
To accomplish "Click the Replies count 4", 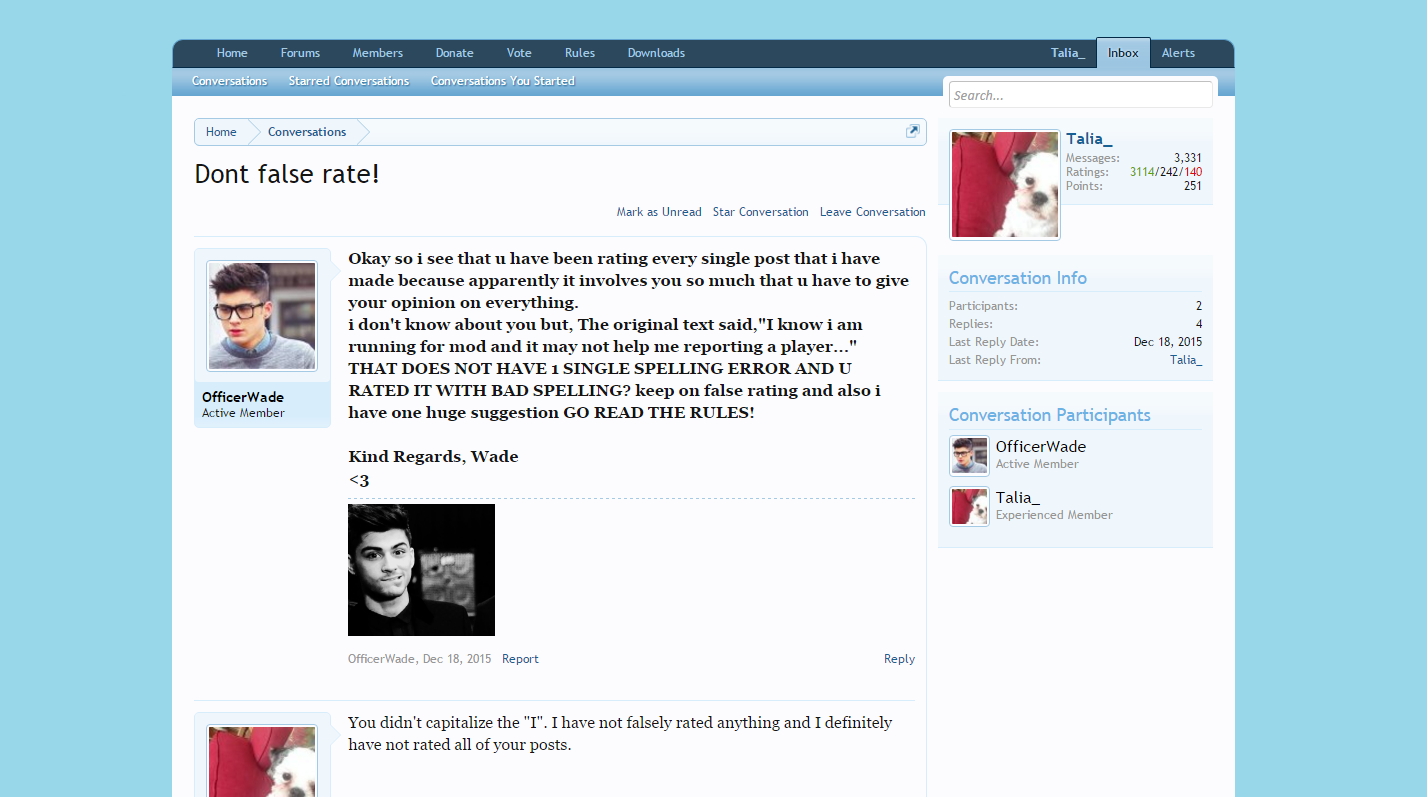I will coord(1199,324).
